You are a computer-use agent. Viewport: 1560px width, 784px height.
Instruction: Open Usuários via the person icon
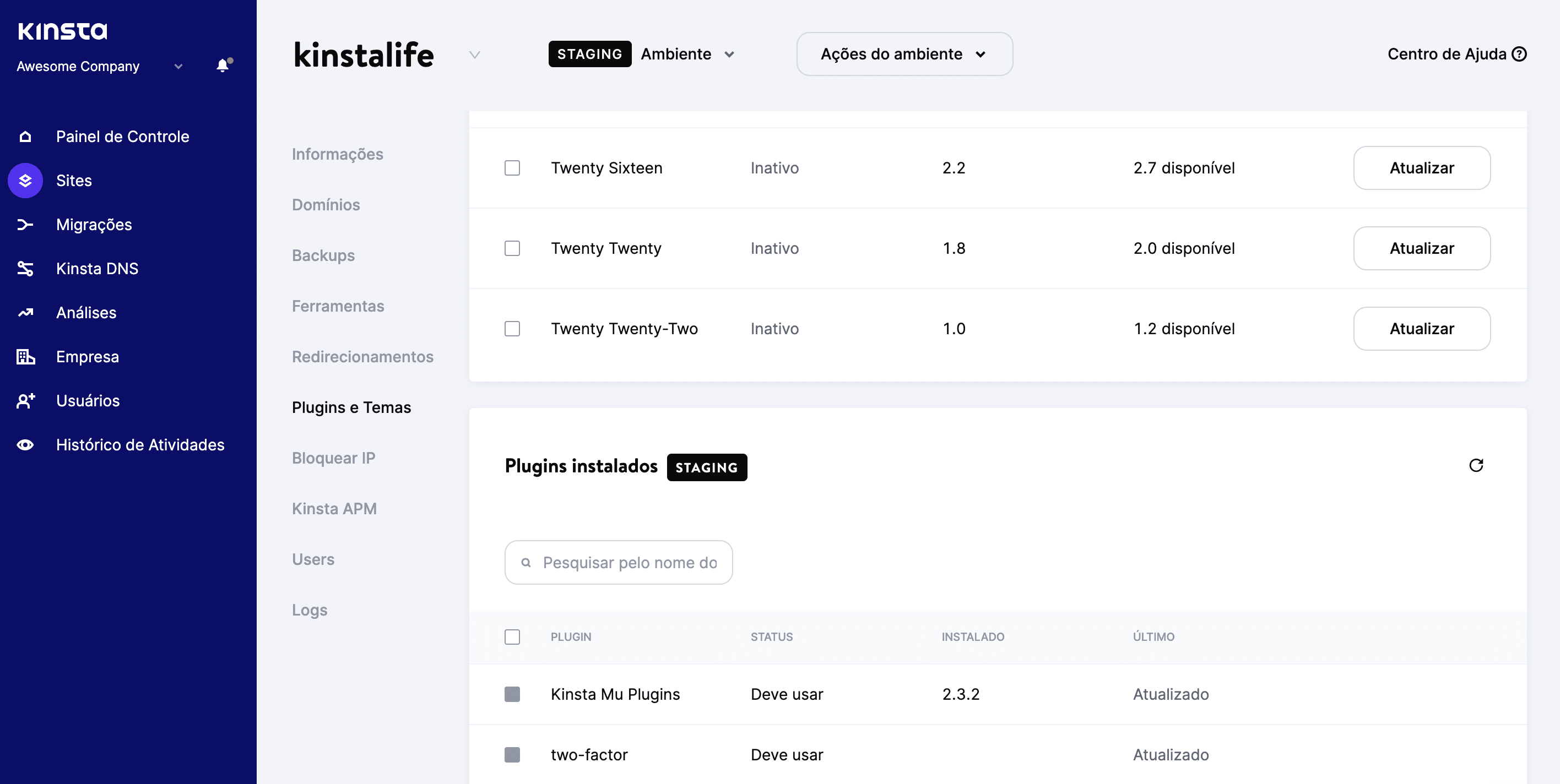point(25,400)
